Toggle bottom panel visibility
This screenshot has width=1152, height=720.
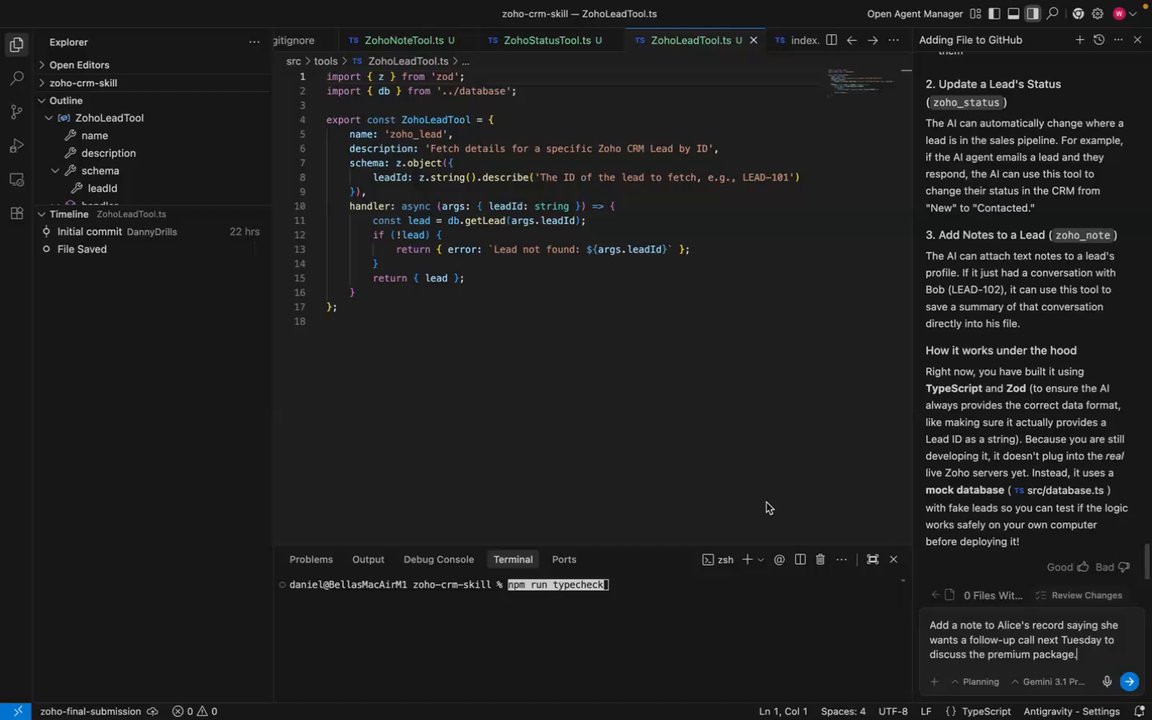1013,13
